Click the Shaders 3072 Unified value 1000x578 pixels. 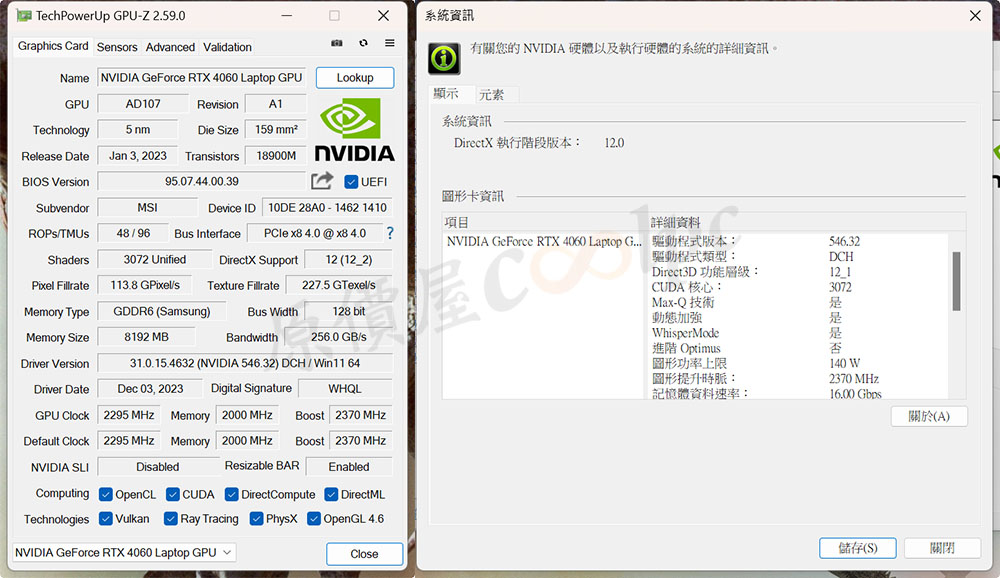(x=155, y=259)
